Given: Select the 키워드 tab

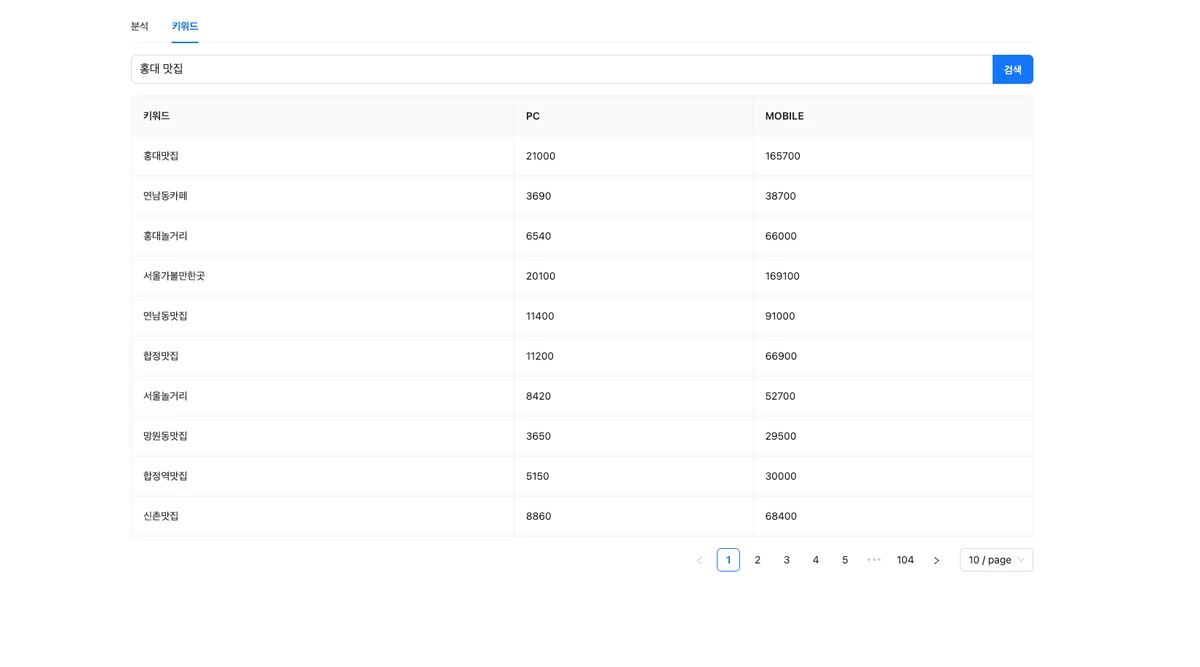Looking at the screenshot, I should tap(185, 26).
